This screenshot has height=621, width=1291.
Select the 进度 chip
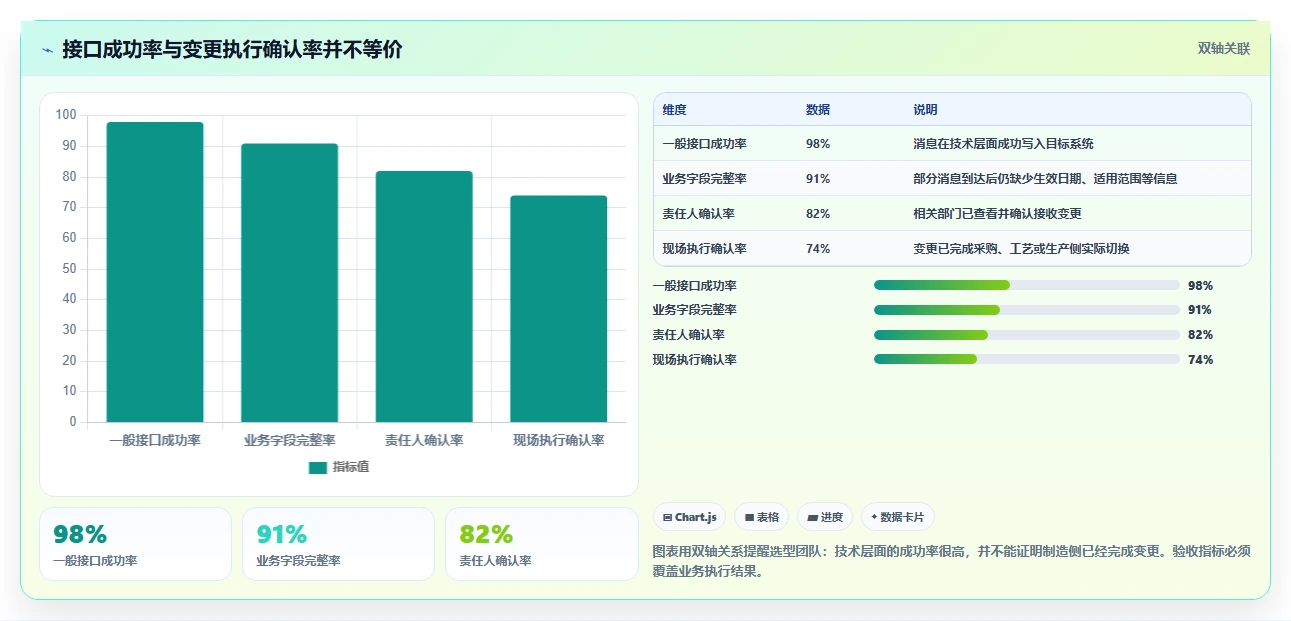[825, 517]
